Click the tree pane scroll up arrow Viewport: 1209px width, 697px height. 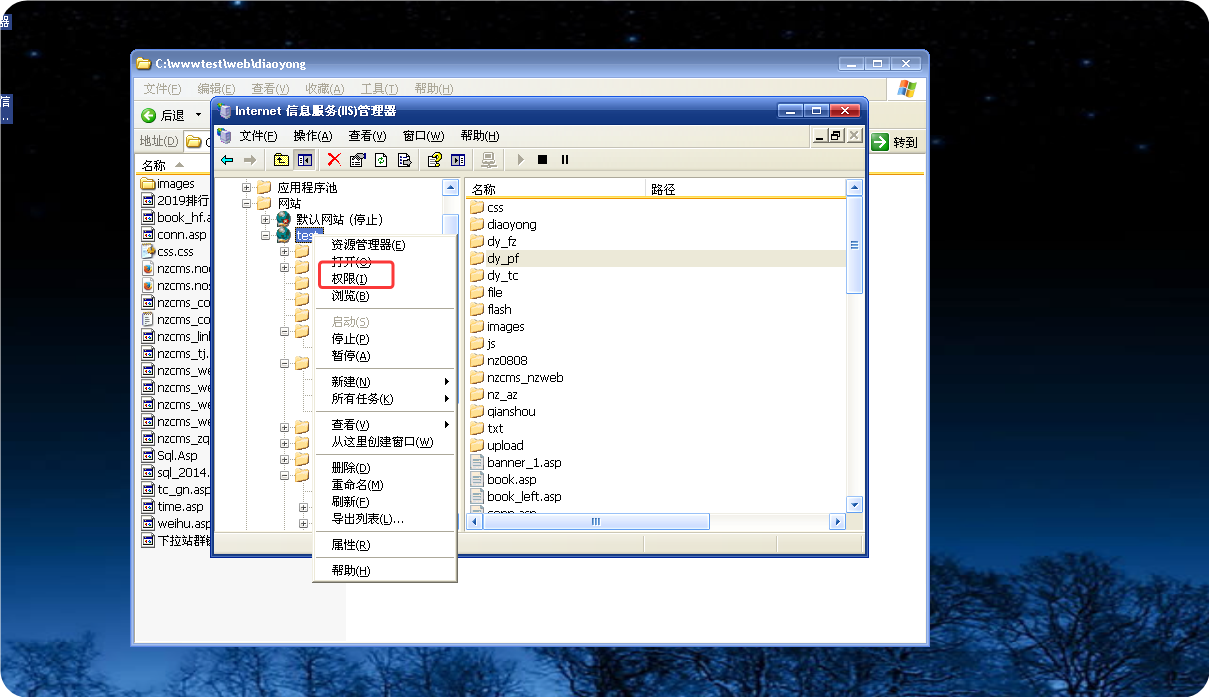tap(451, 187)
